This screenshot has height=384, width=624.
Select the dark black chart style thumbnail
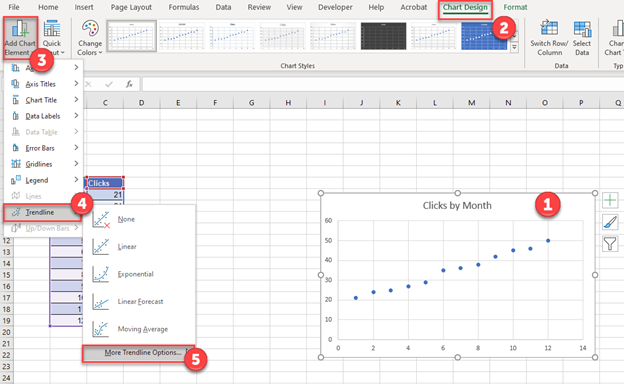tap(383, 36)
